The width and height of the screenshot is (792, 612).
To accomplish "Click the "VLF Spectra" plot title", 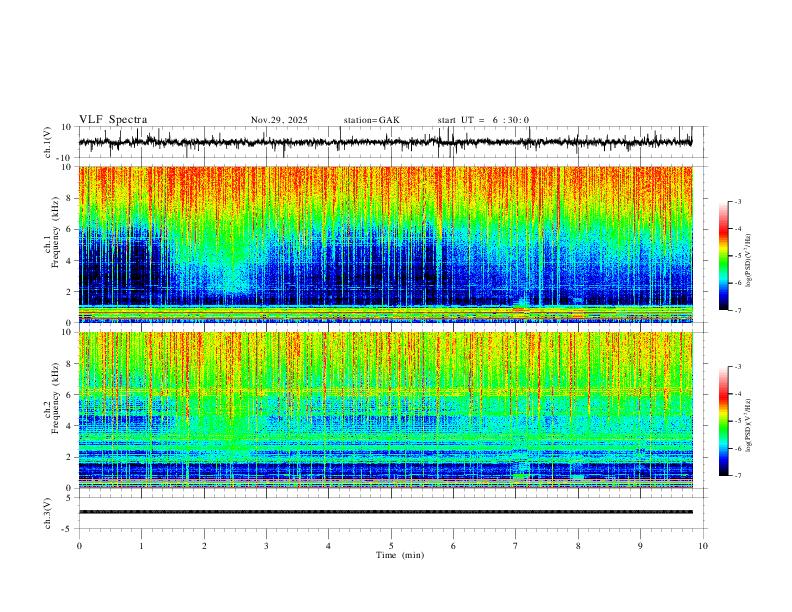I will [x=113, y=120].
